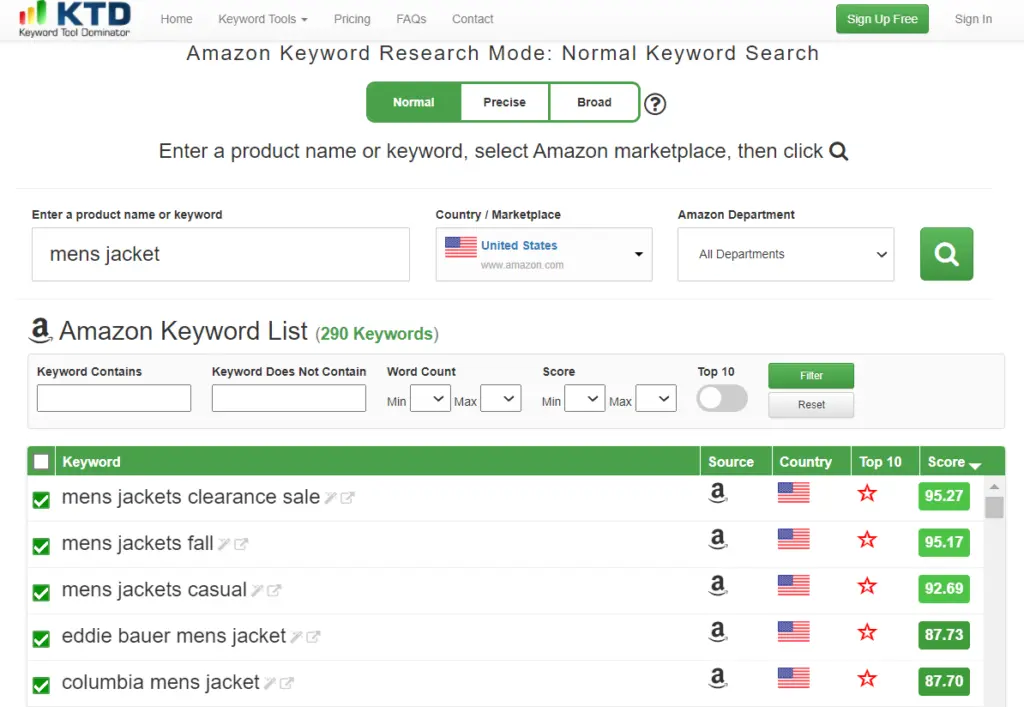Image resolution: width=1024 pixels, height=707 pixels.
Task: Toggle the Top 10 filter switch
Action: tap(722, 398)
